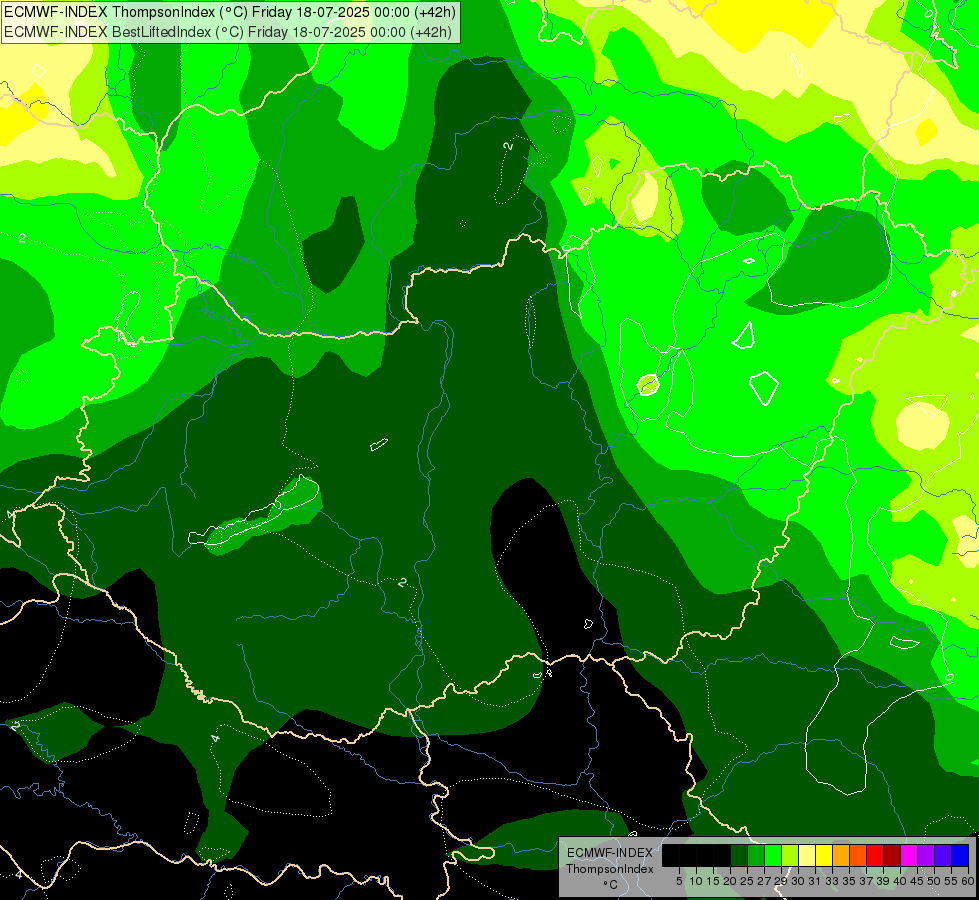The image size is (979, 900).
Task: Click the legend's ThompsonIndex label
Action: tap(610, 869)
